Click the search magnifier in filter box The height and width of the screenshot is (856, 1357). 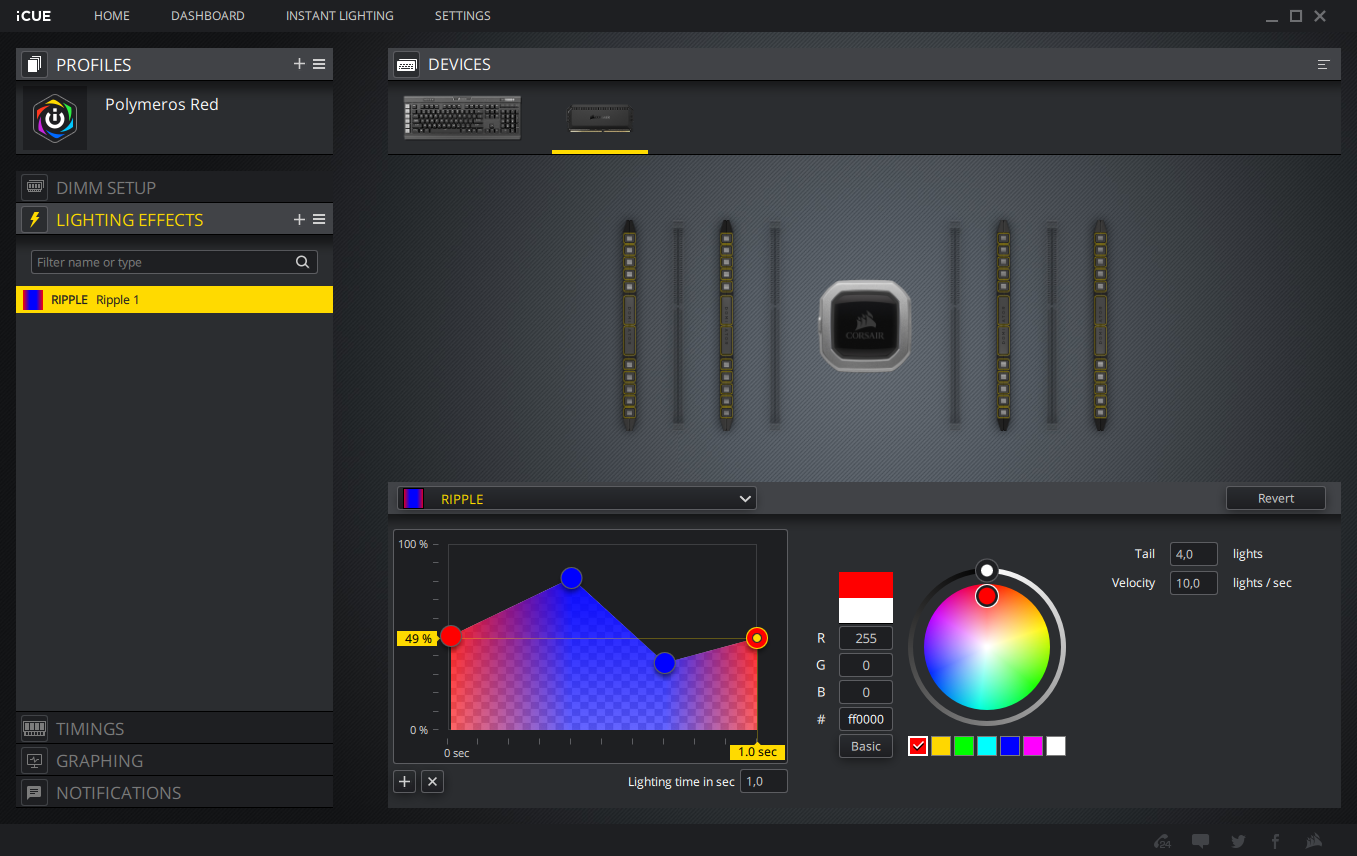(302, 262)
